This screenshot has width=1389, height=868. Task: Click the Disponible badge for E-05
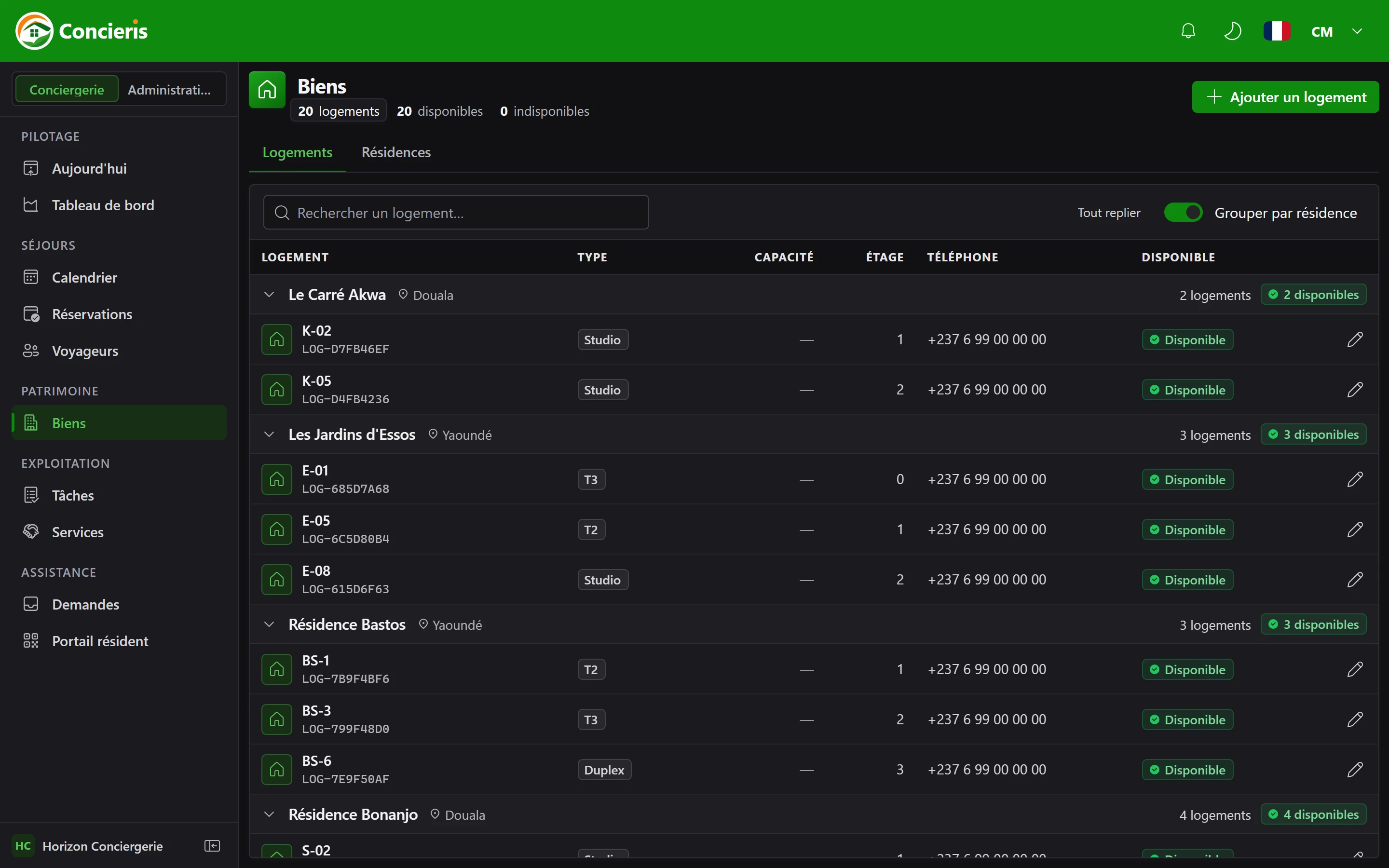point(1187,529)
